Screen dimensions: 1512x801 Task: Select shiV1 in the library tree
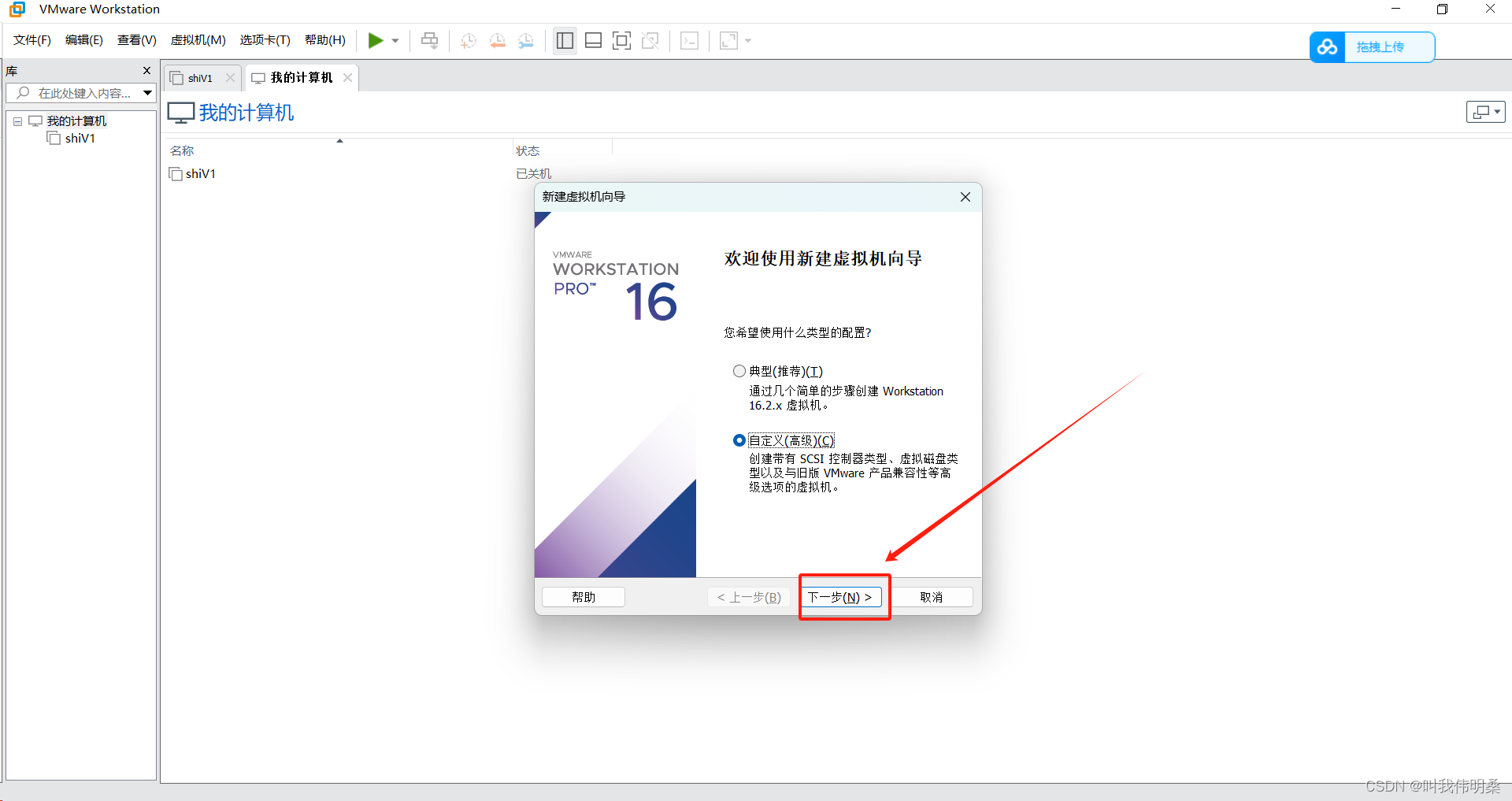[x=80, y=138]
